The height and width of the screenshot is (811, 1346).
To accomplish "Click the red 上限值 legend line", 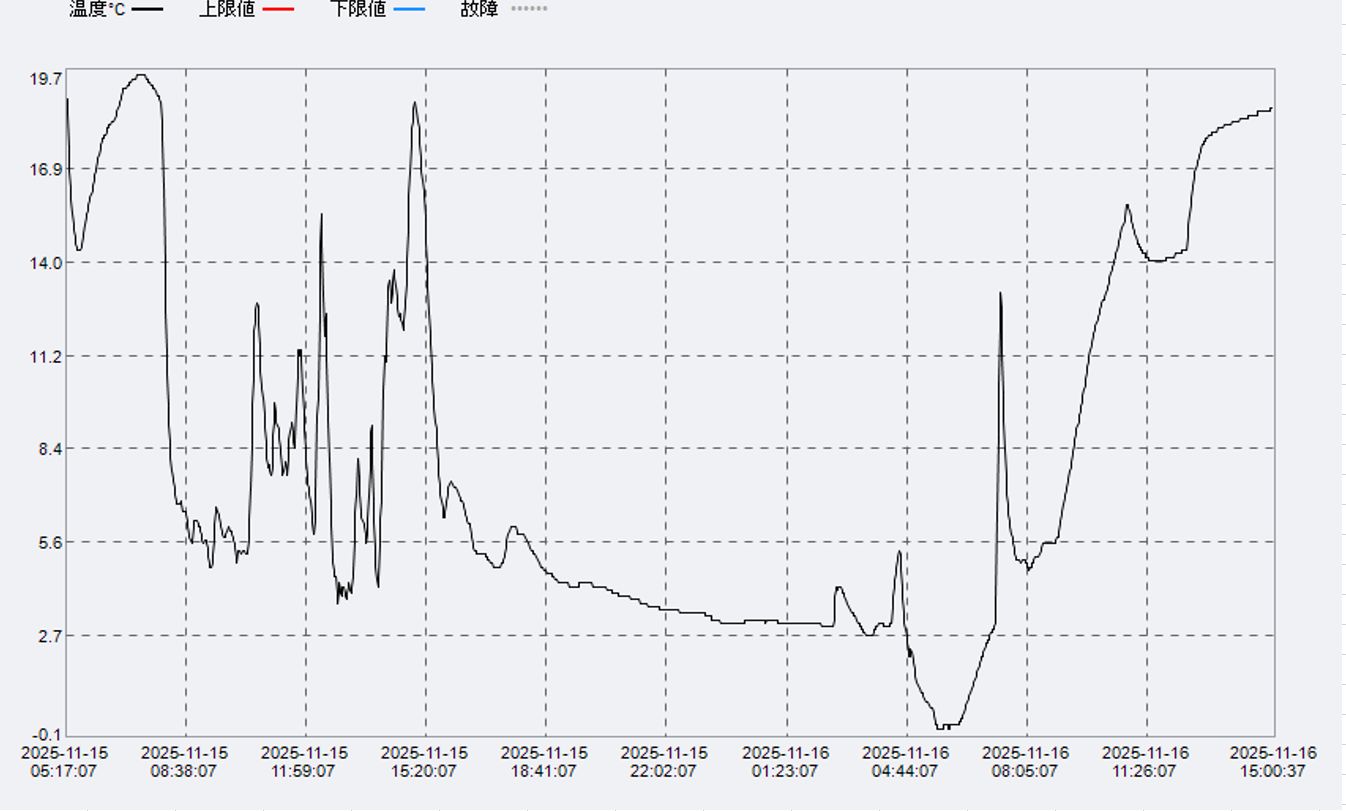I will (277, 9).
